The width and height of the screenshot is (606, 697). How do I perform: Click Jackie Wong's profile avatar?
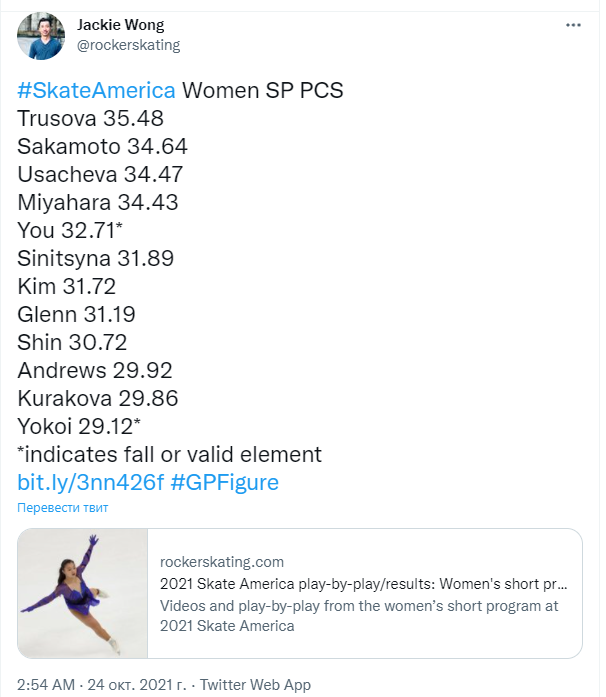(40, 36)
